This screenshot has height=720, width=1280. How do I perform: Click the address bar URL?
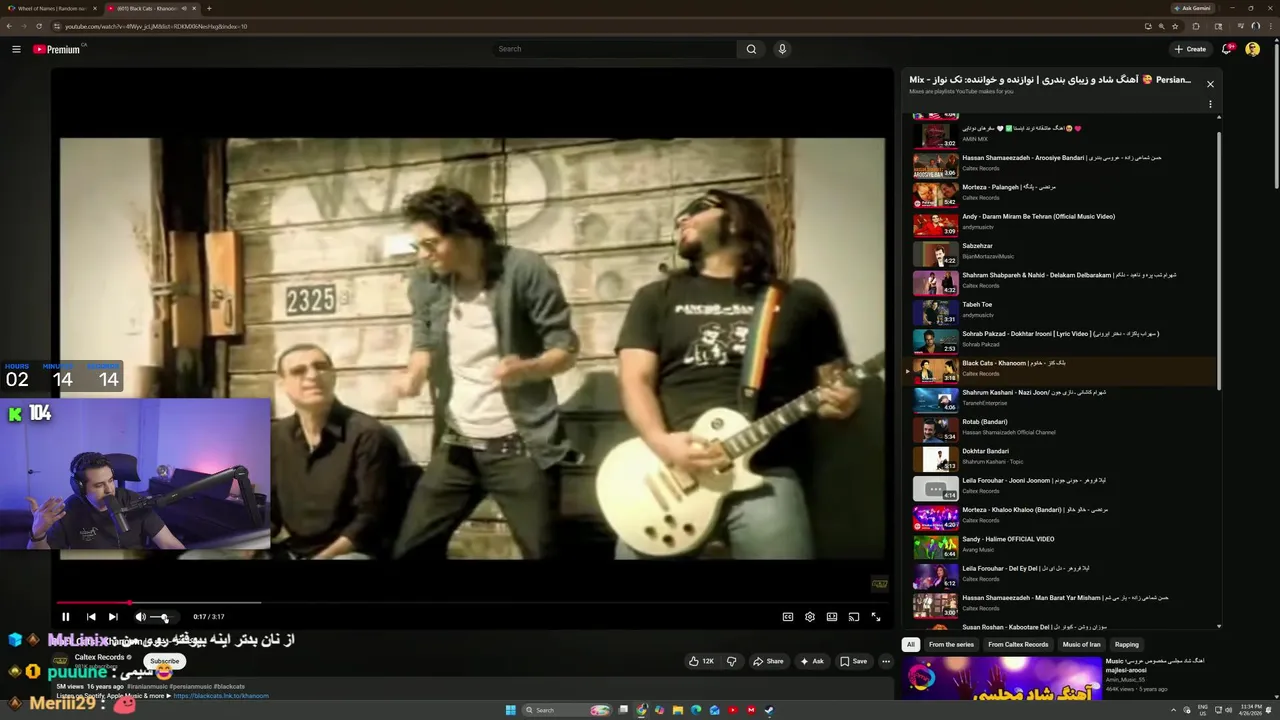coord(156,26)
